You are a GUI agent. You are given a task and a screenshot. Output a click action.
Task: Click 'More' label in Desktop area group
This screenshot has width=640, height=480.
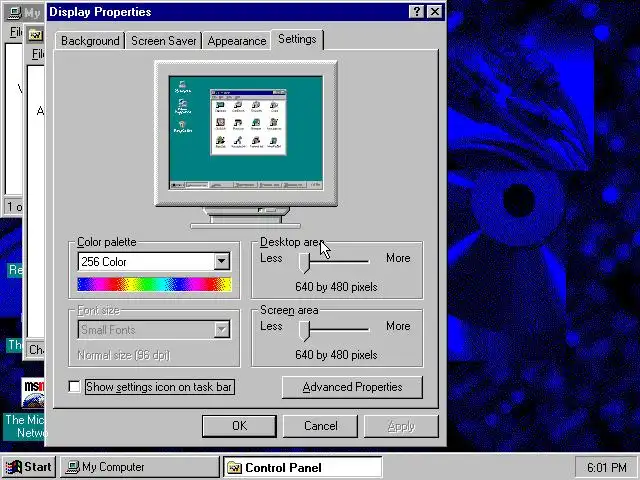point(398,258)
